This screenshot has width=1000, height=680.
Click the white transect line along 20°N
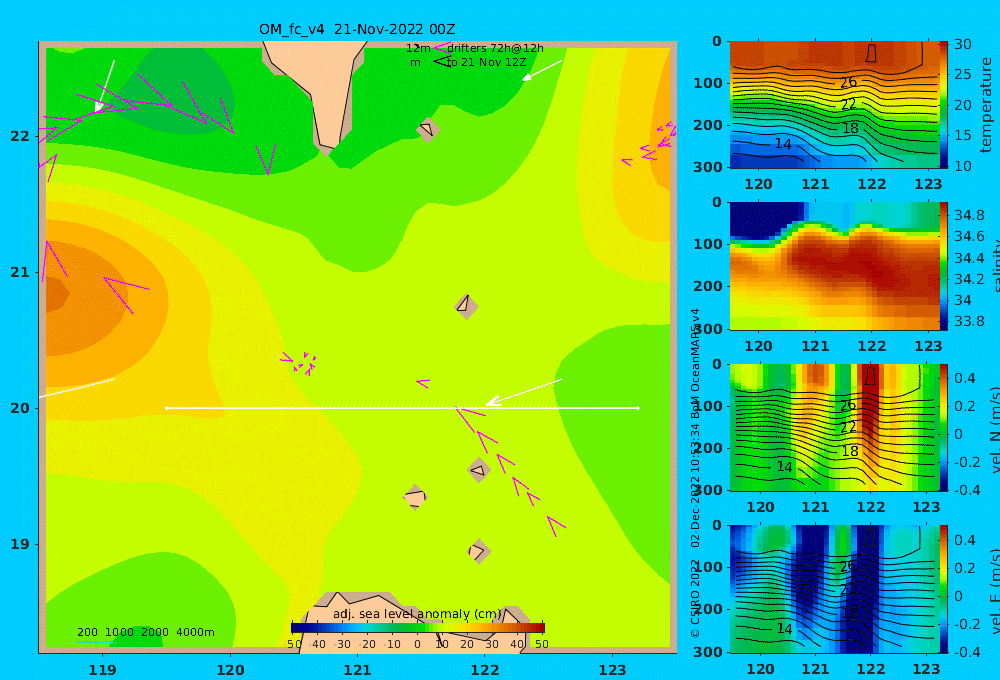[402, 408]
